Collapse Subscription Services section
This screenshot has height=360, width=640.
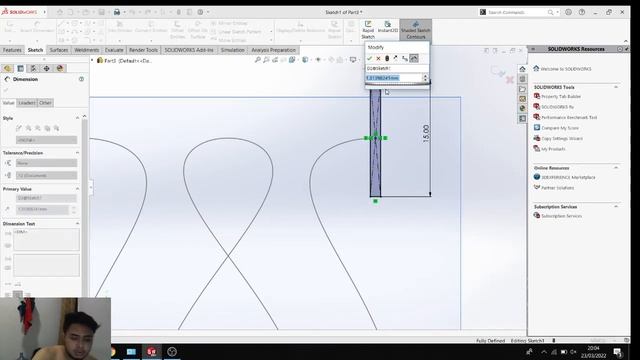coord(616,207)
